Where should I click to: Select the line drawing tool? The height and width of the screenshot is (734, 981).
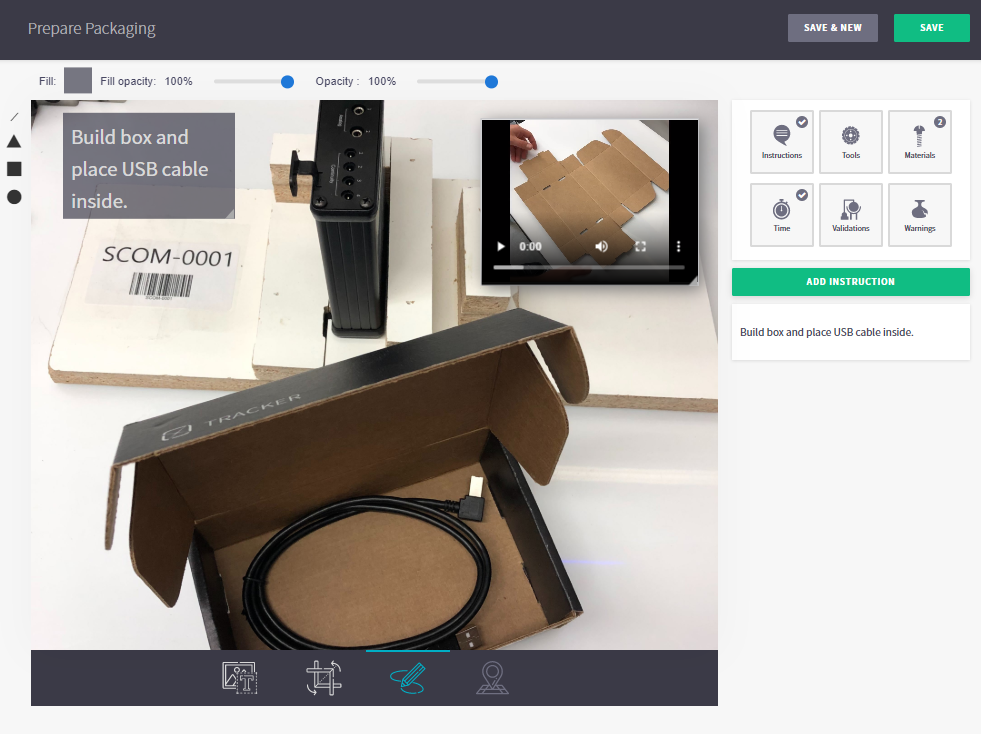tap(13, 115)
